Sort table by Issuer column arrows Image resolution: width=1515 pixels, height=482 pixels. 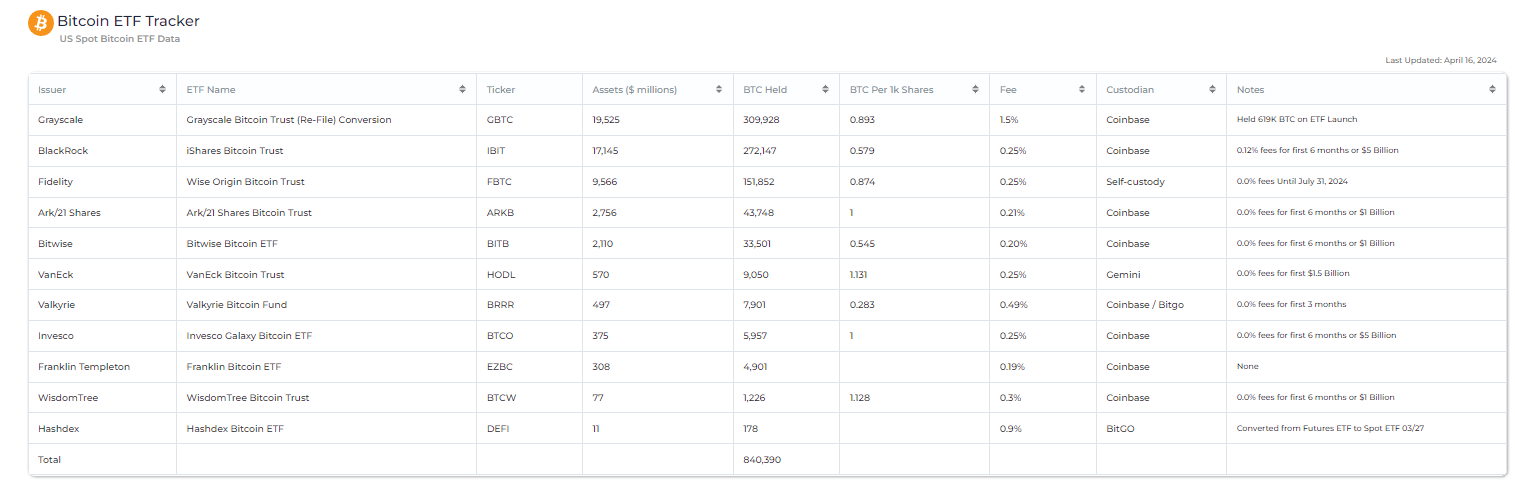click(162, 90)
